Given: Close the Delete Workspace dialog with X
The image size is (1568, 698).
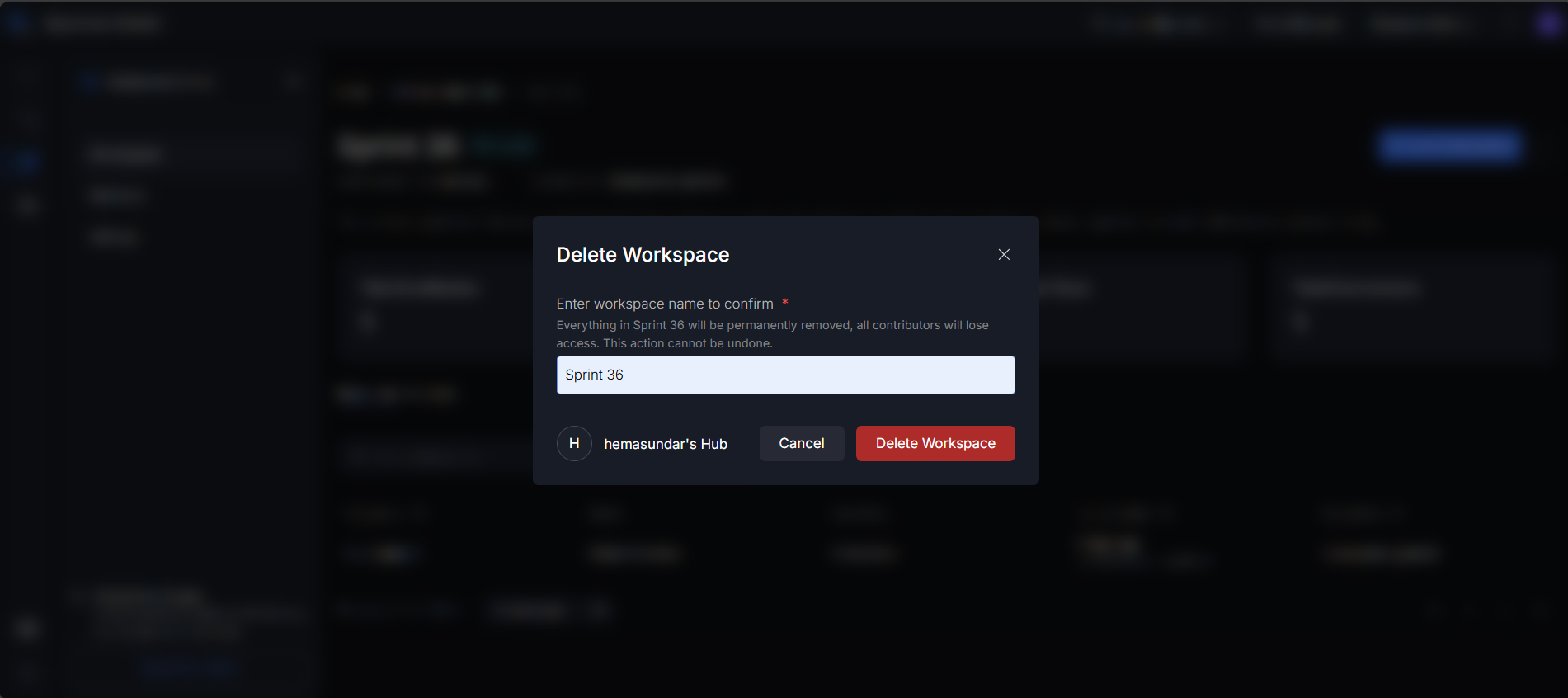Looking at the screenshot, I should [x=1003, y=255].
